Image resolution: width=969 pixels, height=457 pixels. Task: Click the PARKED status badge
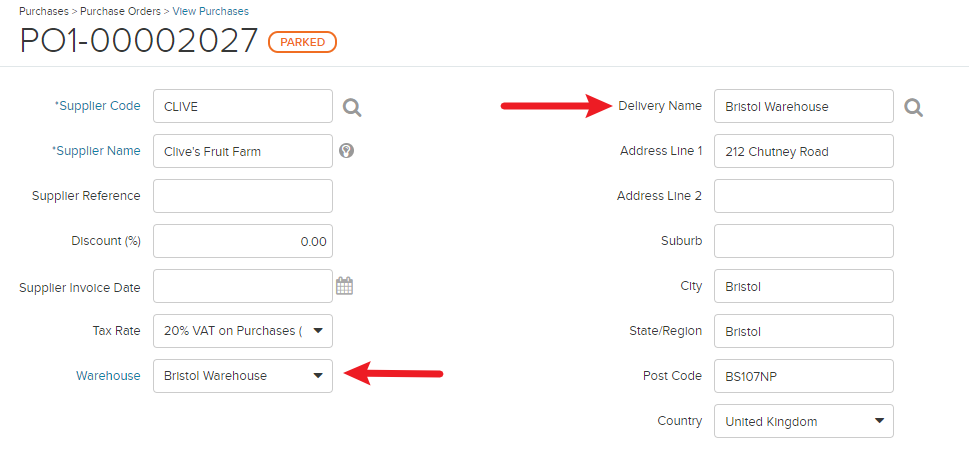[302, 42]
